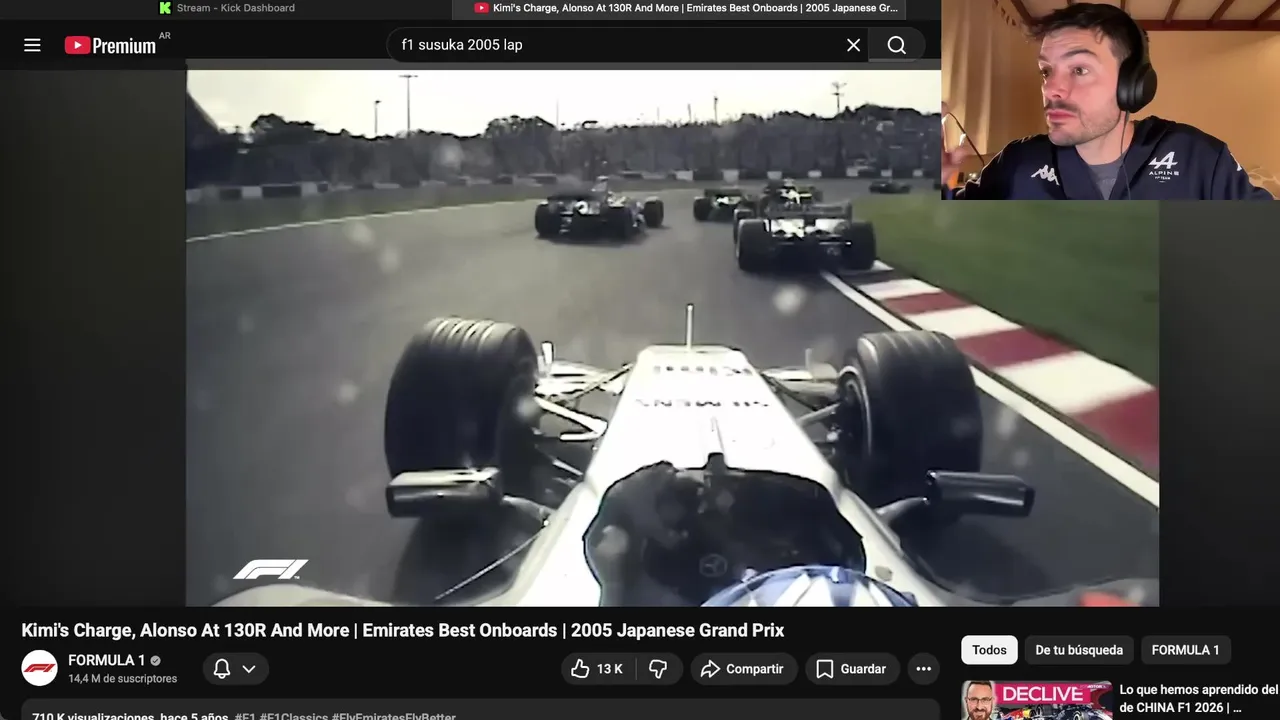Click the video title text
Image resolution: width=1280 pixels, height=720 pixels.
click(403, 630)
